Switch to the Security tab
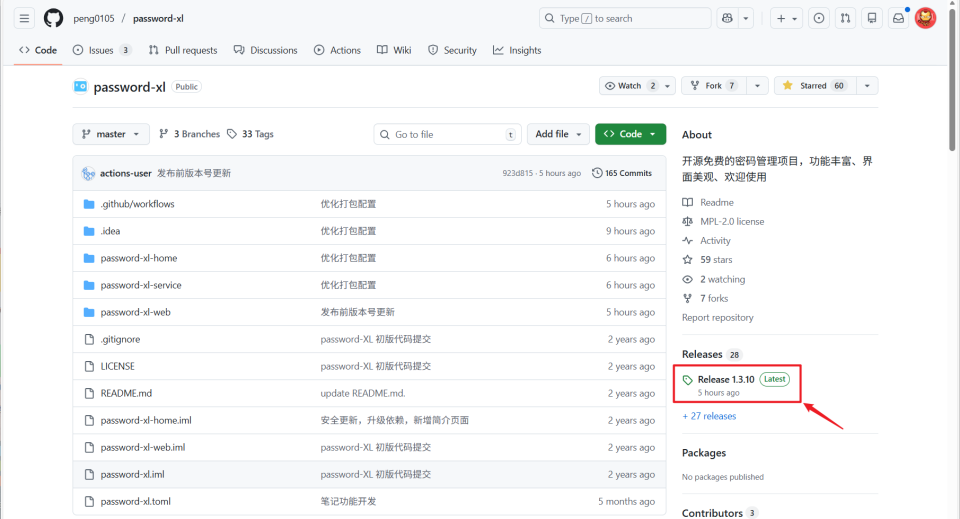The height and width of the screenshot is (519, 960). [x=452, y=50]
